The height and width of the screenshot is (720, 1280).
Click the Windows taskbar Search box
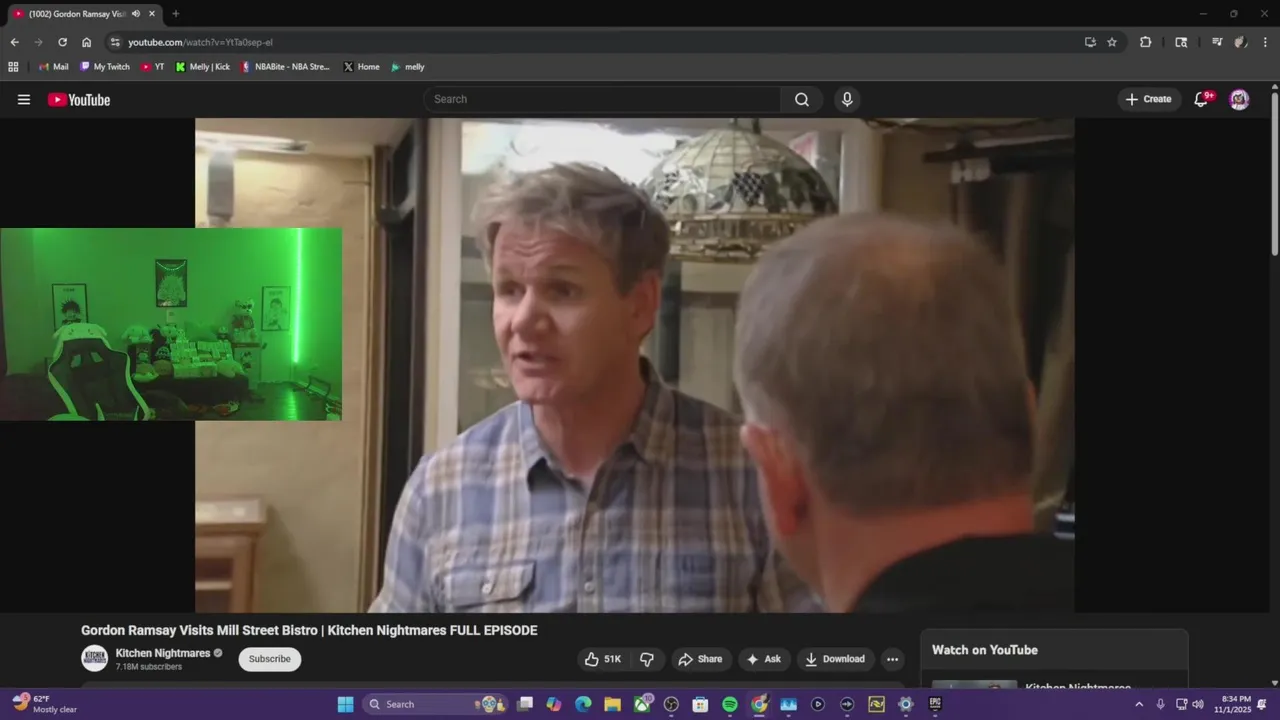[436, 704]
